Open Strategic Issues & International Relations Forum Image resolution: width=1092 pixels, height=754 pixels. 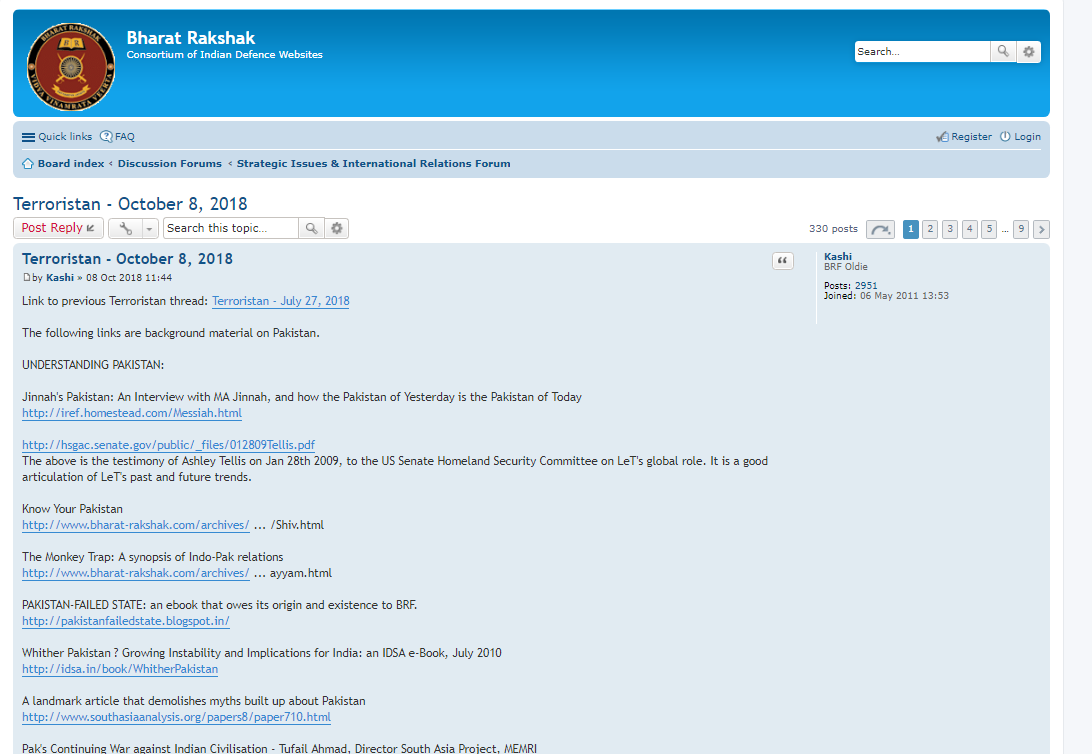(x=373, y=164)
